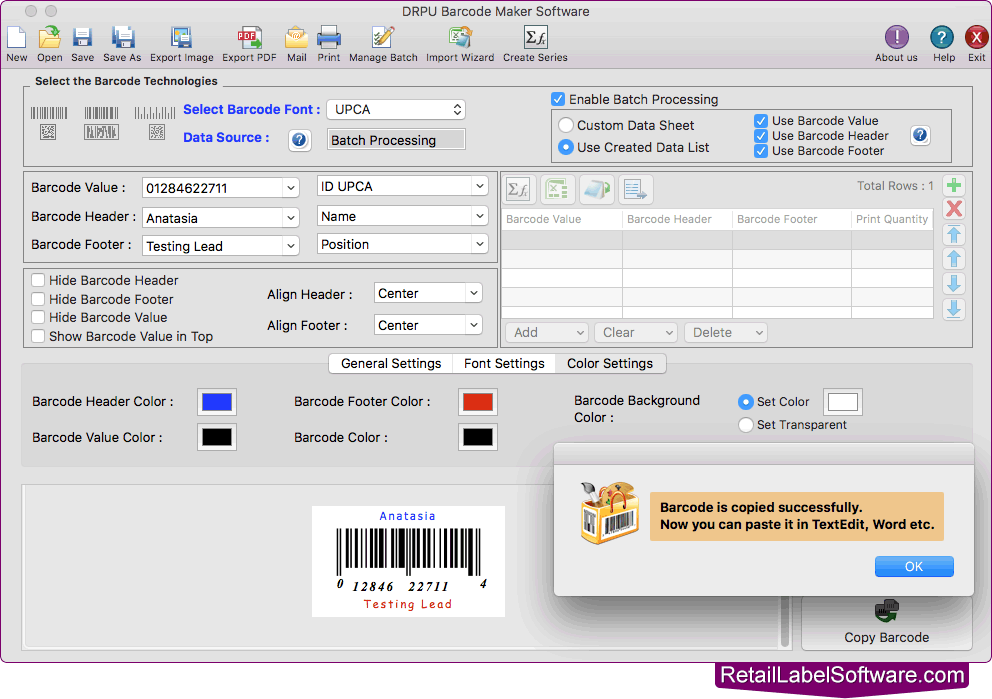Expand the Barcode Value combo box

290,188
